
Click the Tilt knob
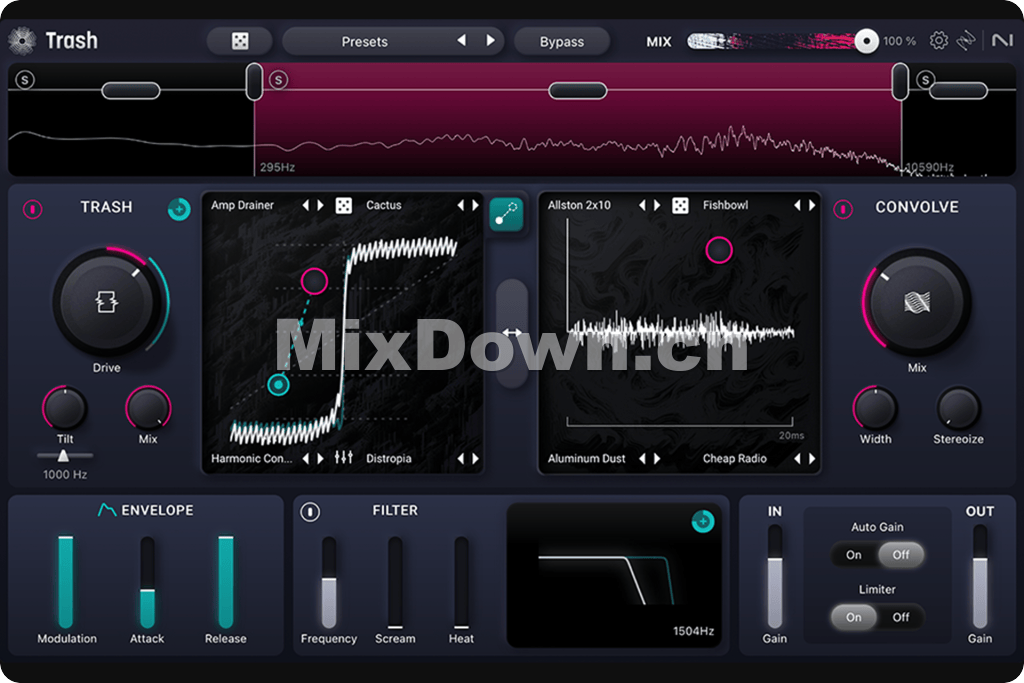64,408
